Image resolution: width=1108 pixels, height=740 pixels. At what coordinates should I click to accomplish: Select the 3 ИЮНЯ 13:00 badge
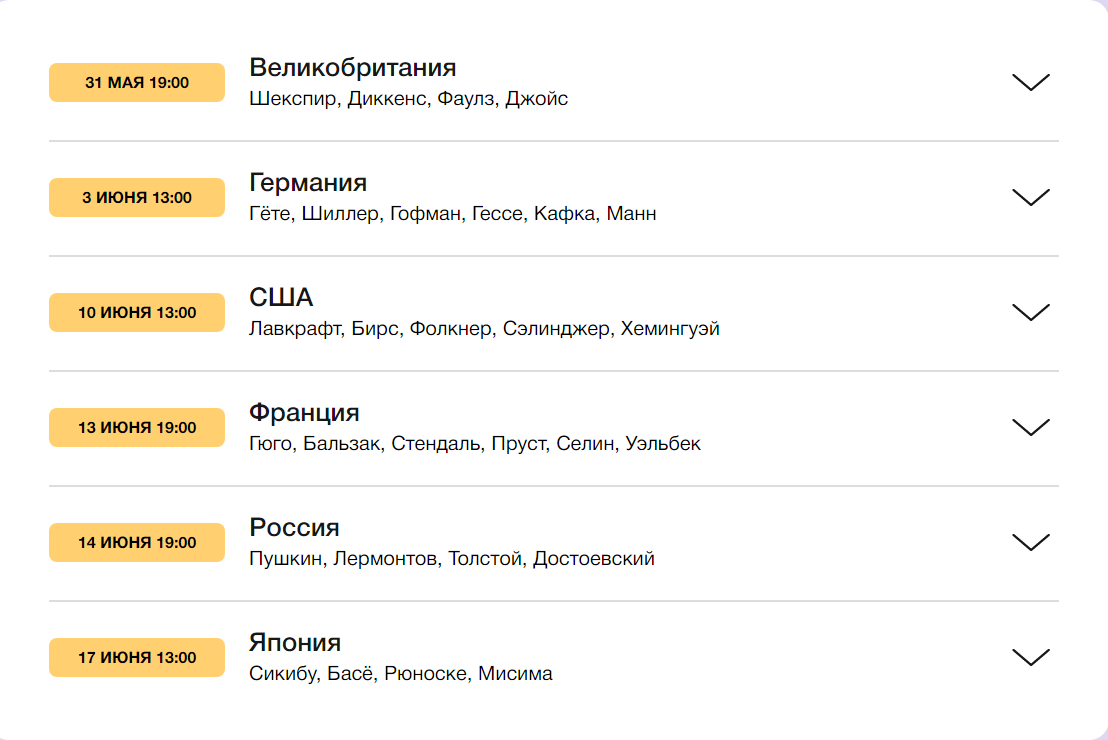pos(137,198)
